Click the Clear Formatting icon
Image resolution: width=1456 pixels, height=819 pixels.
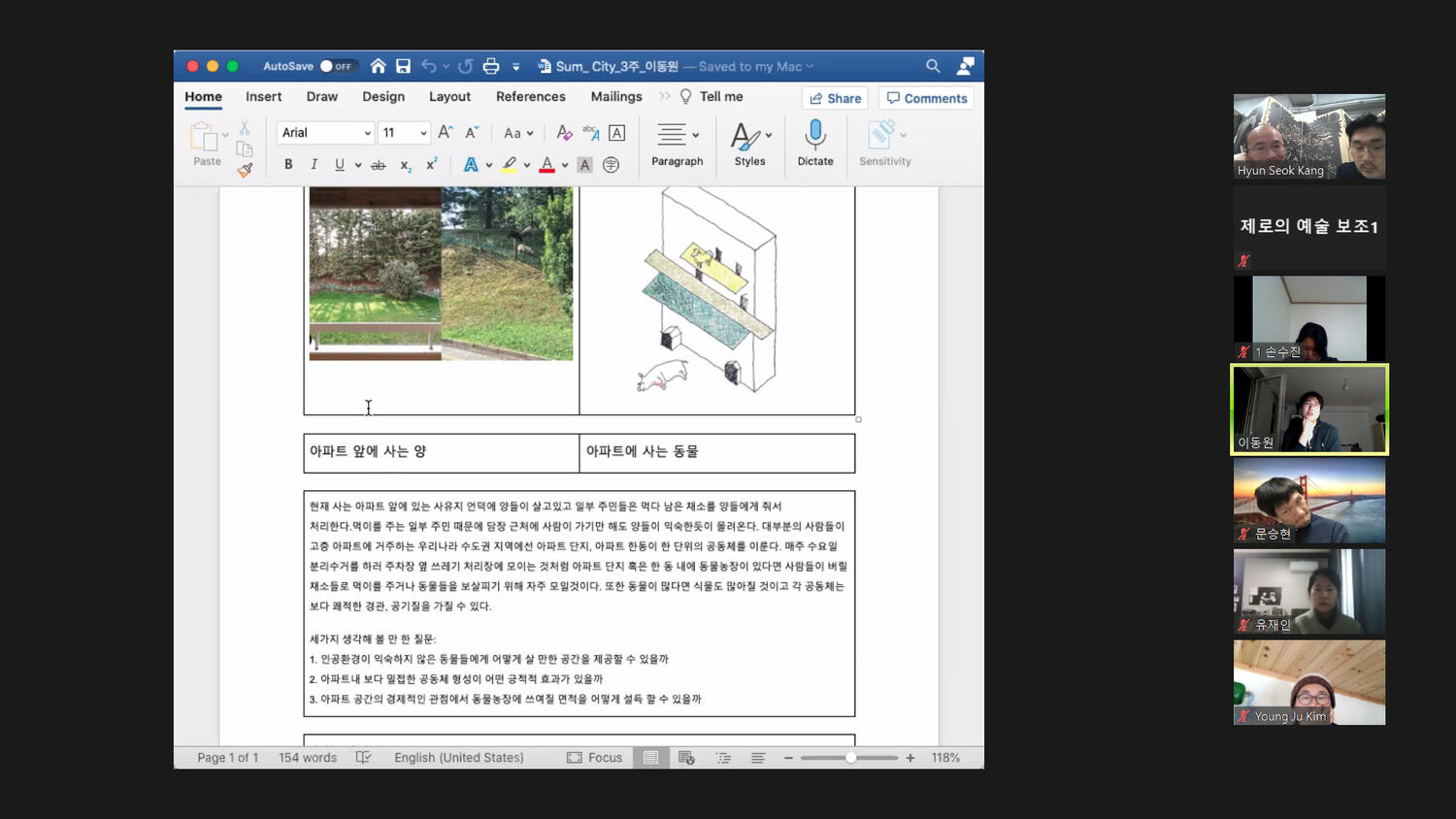[564, 133]
